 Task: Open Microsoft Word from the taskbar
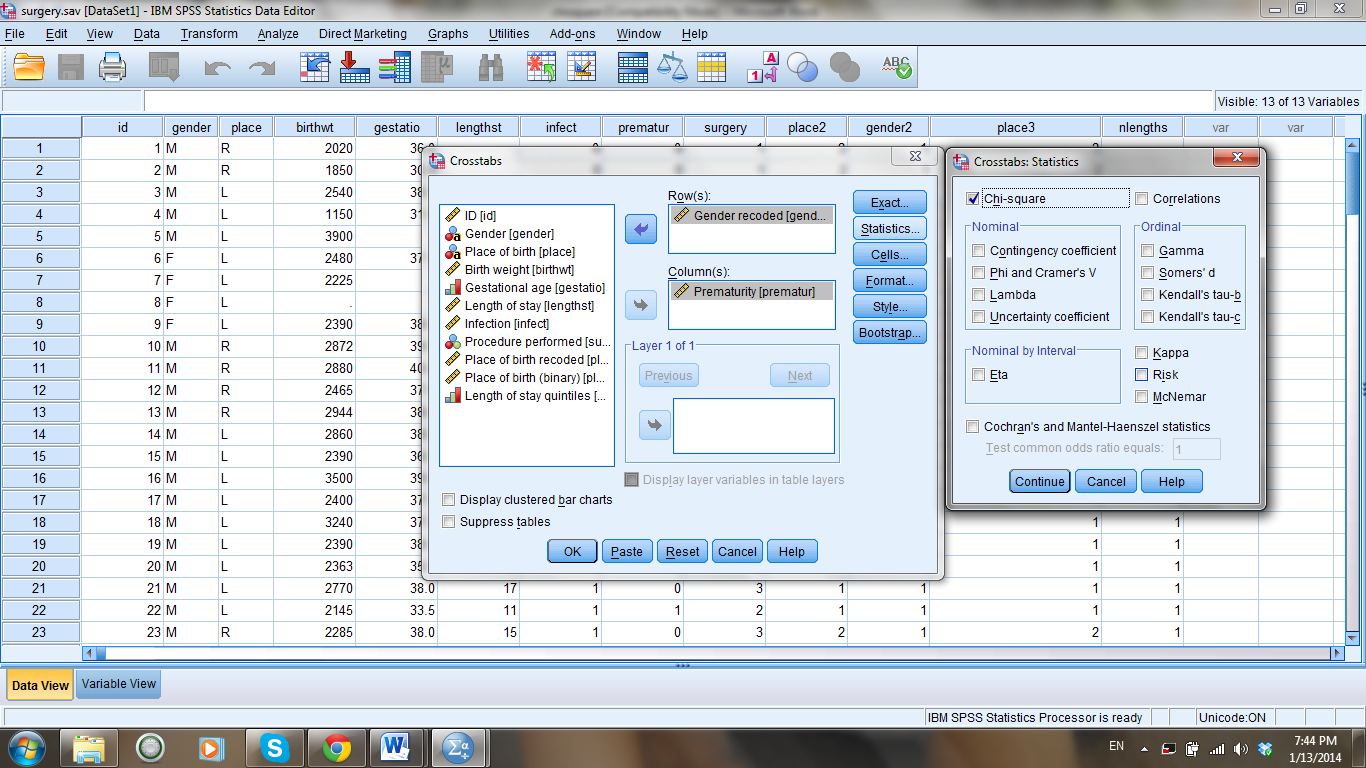pos(397,748)
